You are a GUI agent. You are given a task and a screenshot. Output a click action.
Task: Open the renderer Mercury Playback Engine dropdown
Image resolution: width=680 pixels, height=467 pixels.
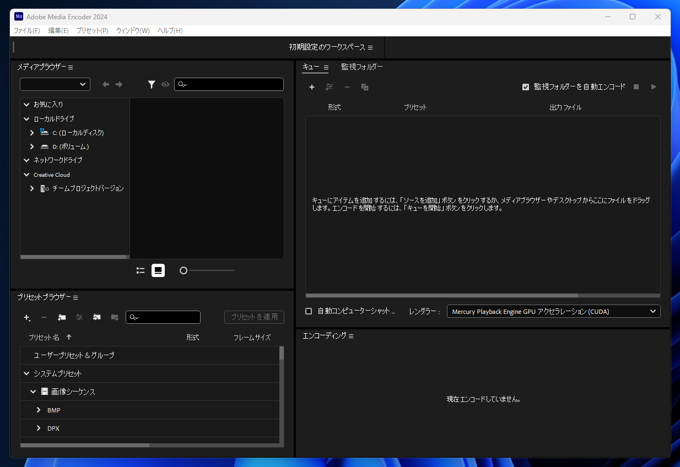tap(553, 311)
